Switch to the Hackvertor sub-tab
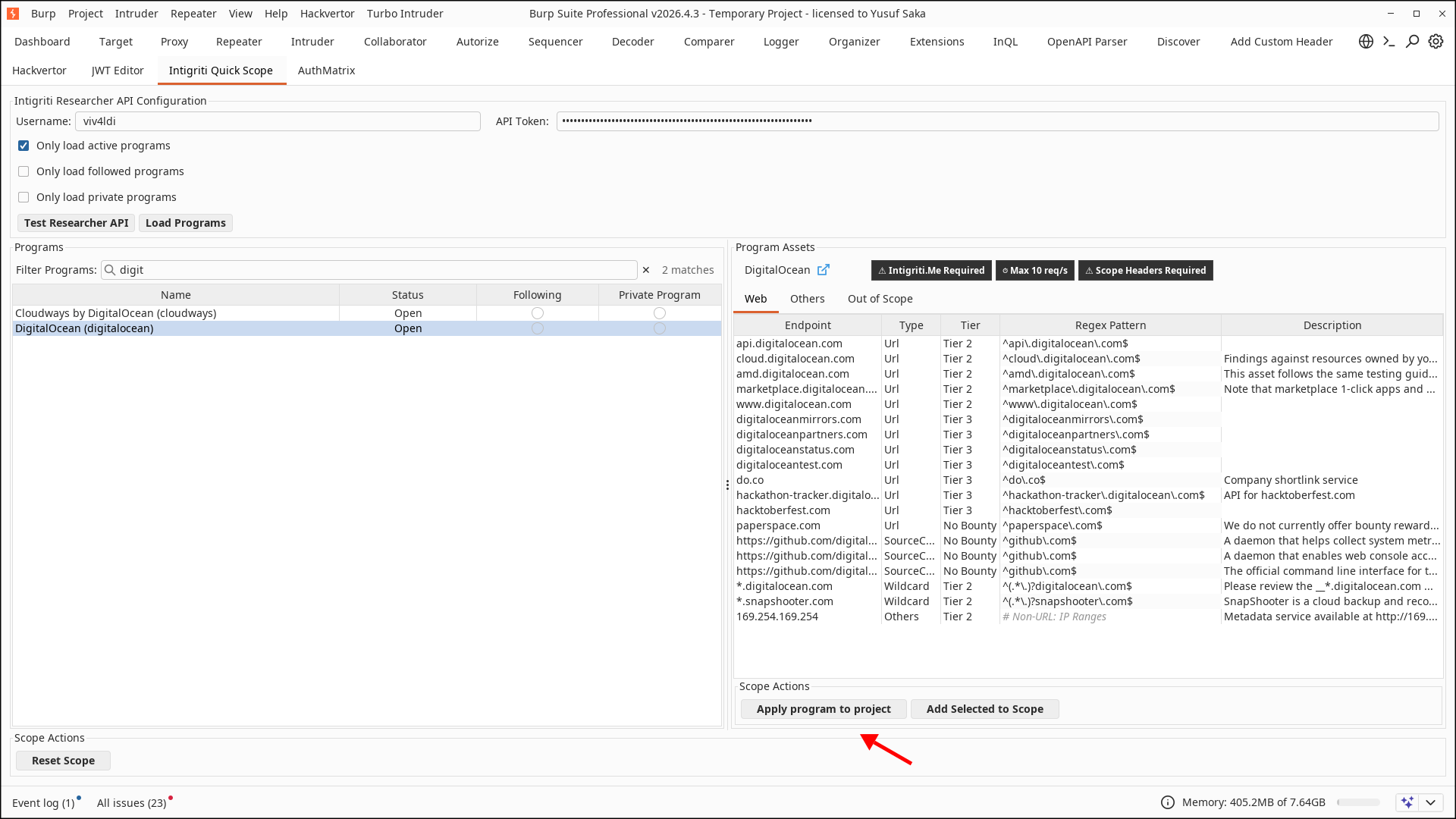1456x819 pixels. coord(39,71)
